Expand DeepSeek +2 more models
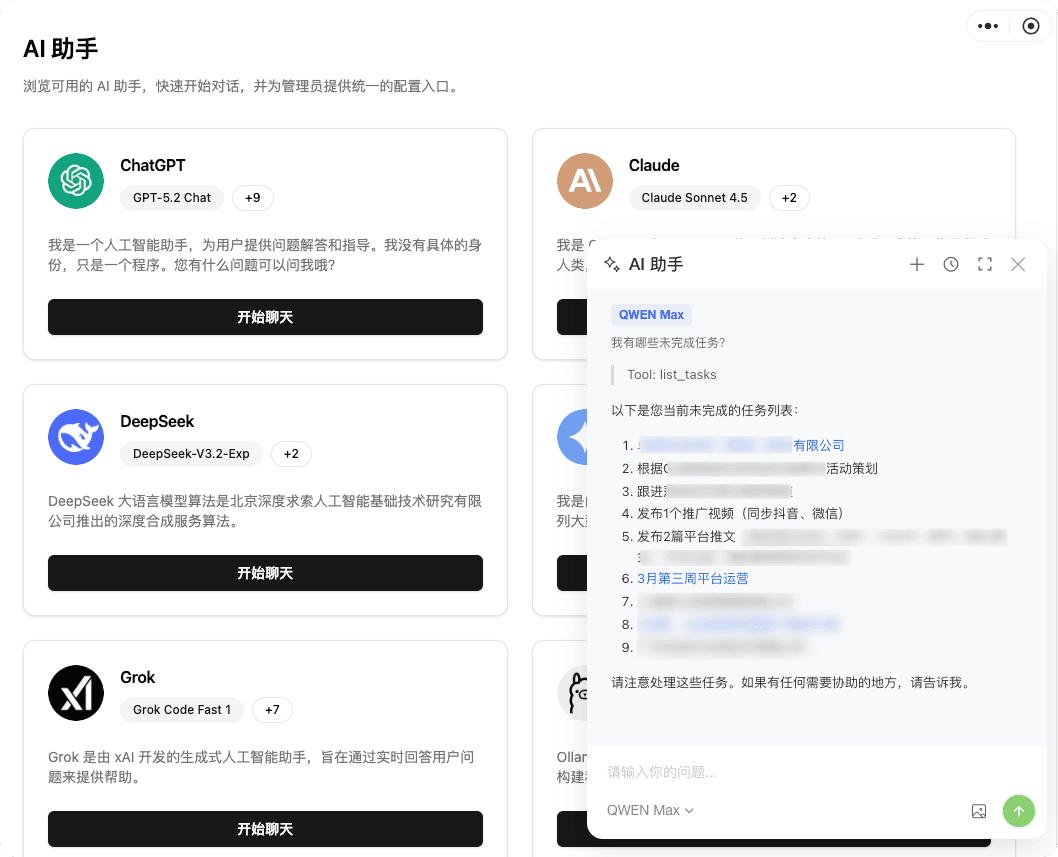1058x857 pixels. click(x=291, y=453)
